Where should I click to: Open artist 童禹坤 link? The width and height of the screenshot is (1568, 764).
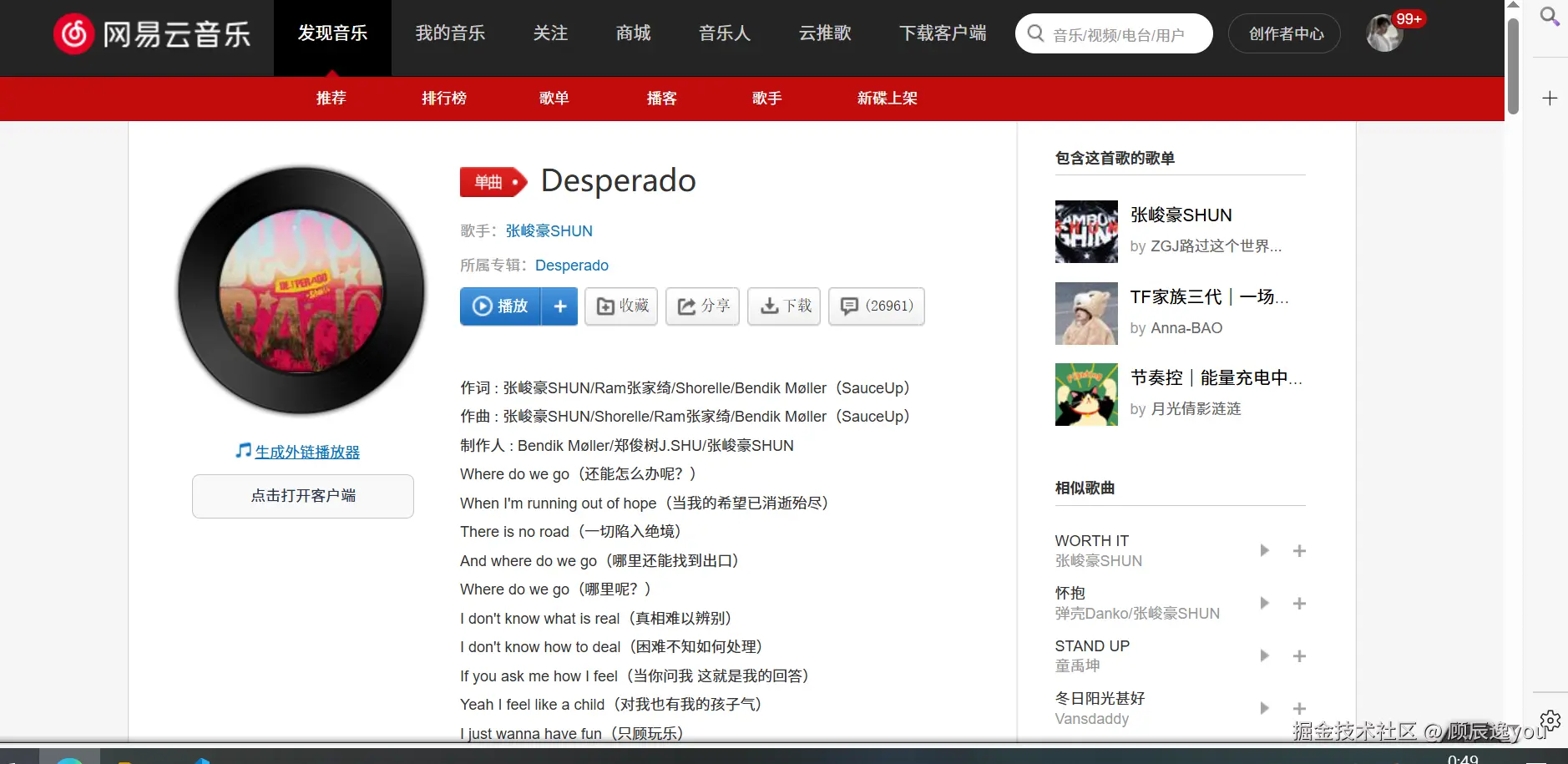1077,666
